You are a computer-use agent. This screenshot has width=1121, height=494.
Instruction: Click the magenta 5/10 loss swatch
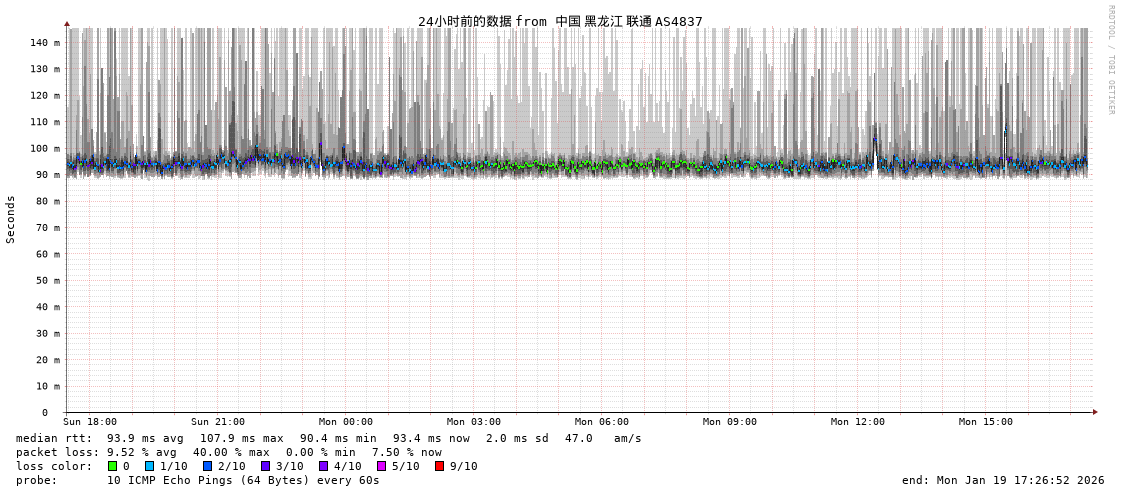click(x=381, y=466)
